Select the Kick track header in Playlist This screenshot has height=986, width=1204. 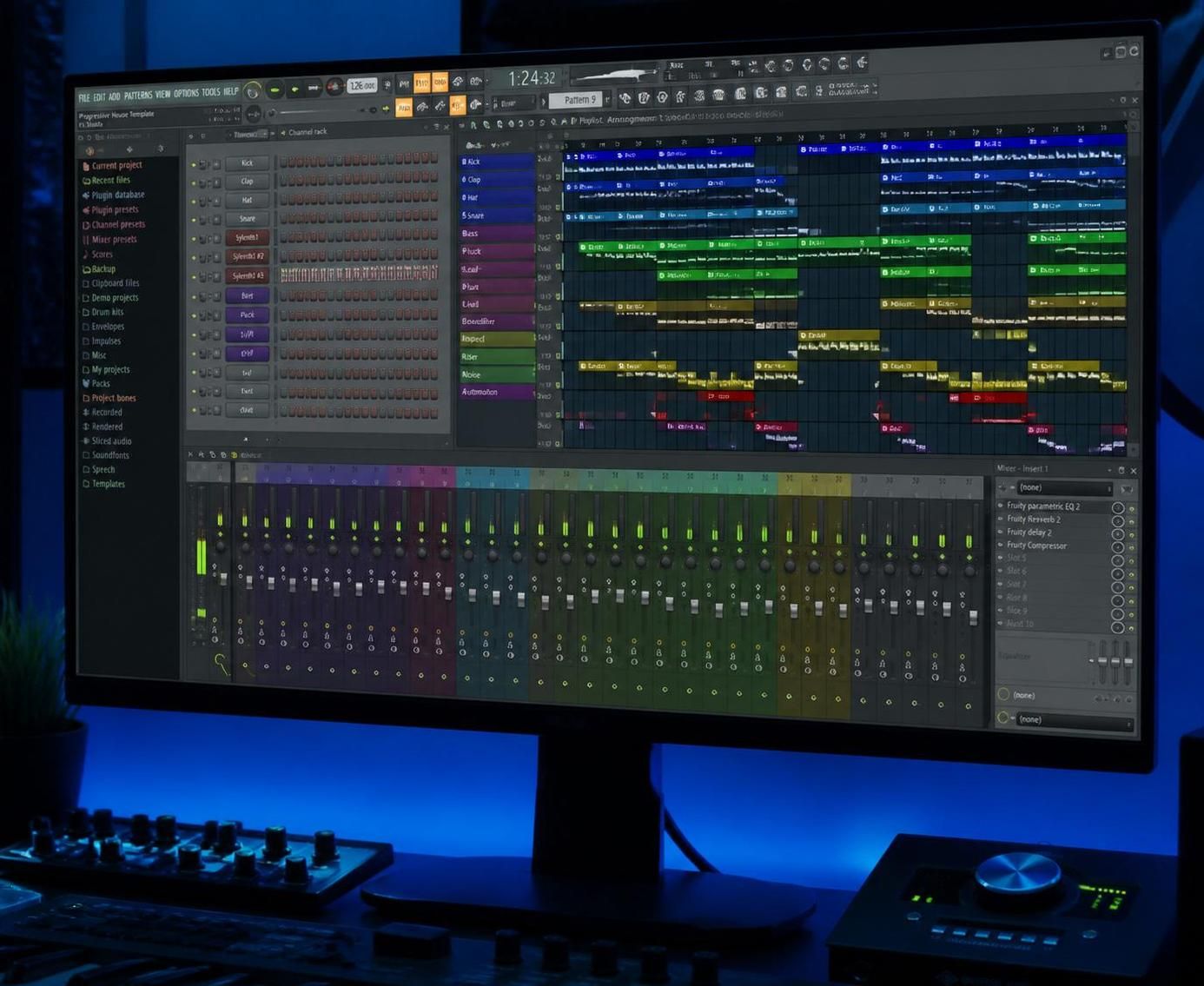pyautogui.click(x=497, y=162)
